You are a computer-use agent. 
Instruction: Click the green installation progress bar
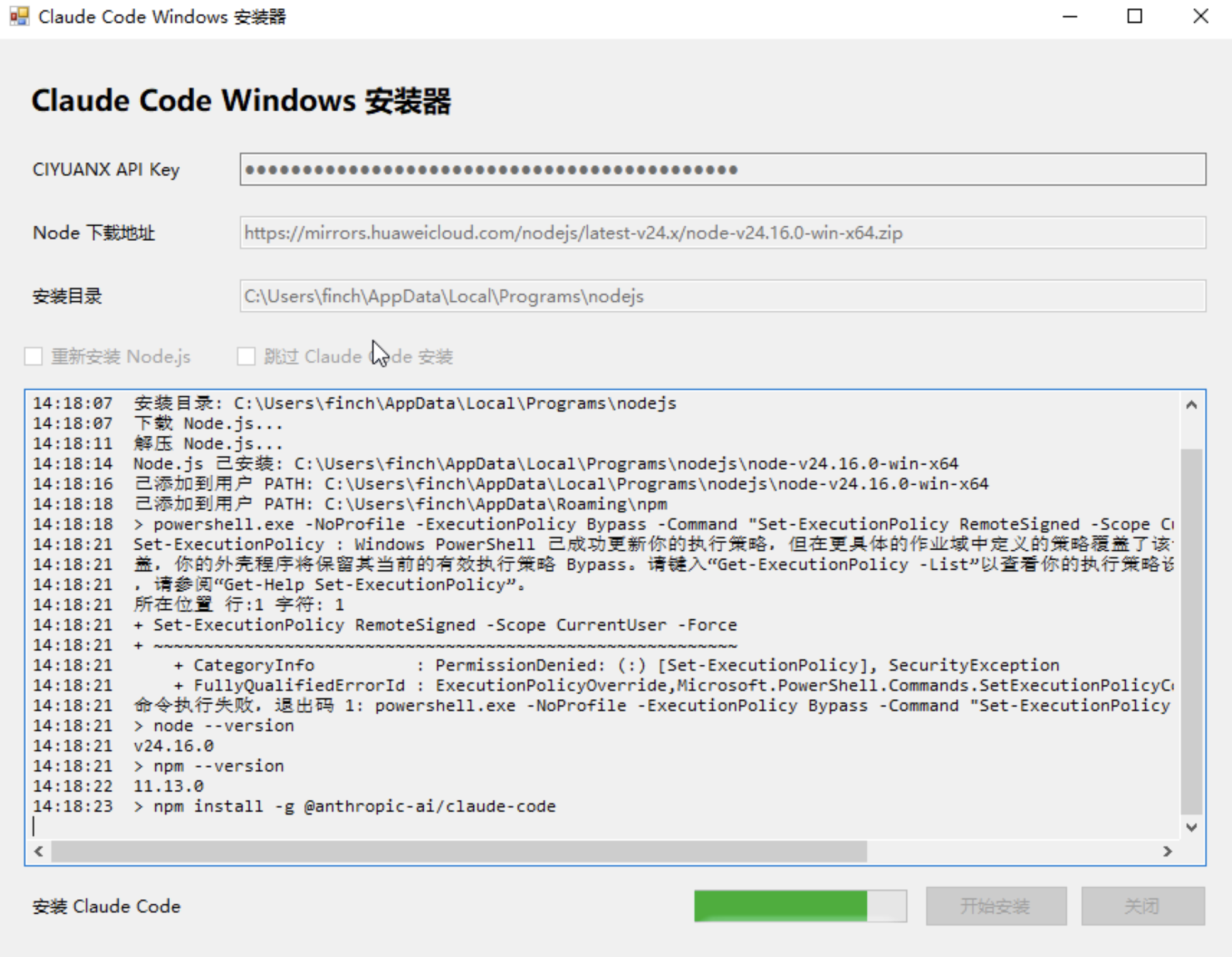(x=800, y=906)
